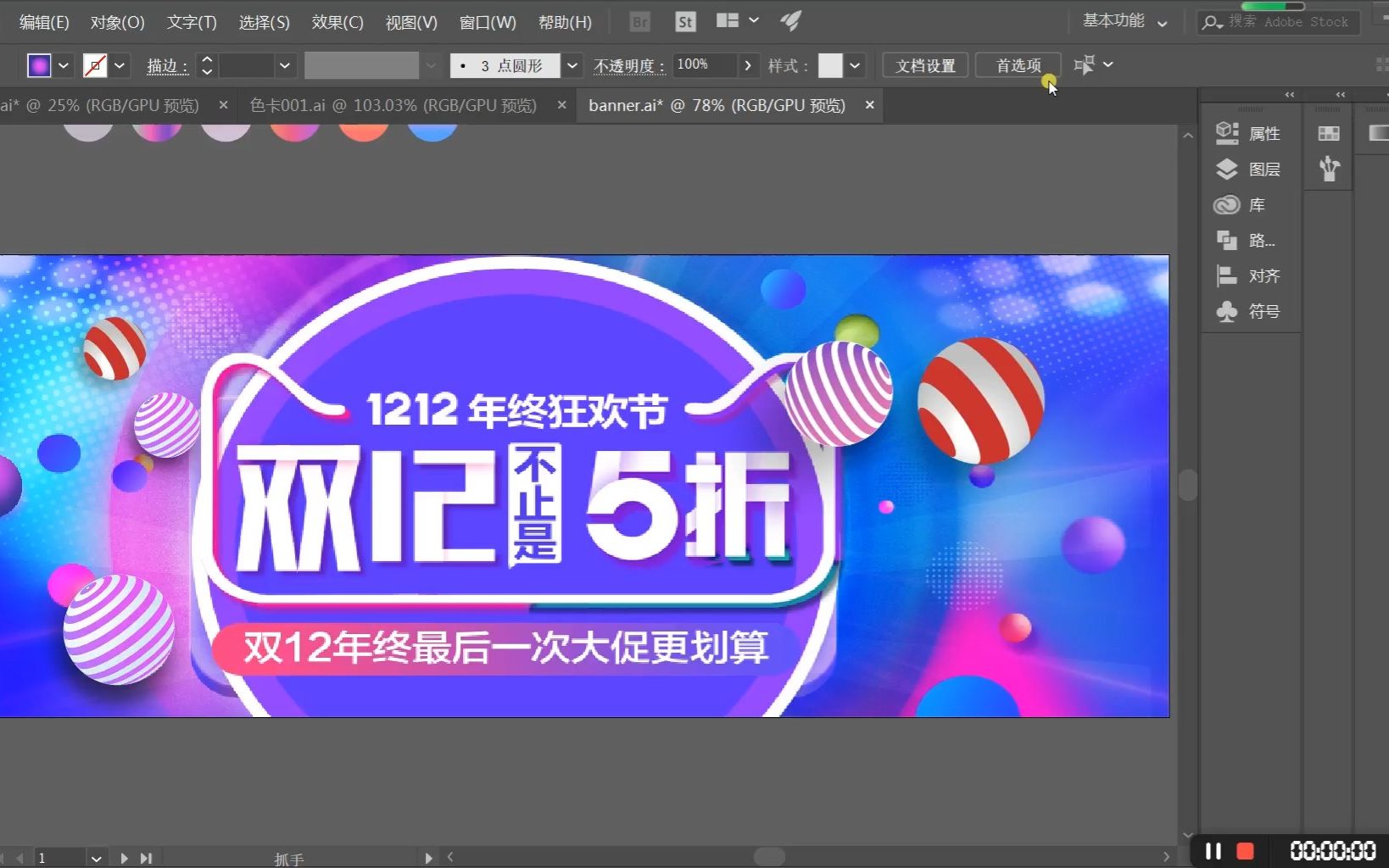Close the 色卡001.ai tab

pos(561,104)
